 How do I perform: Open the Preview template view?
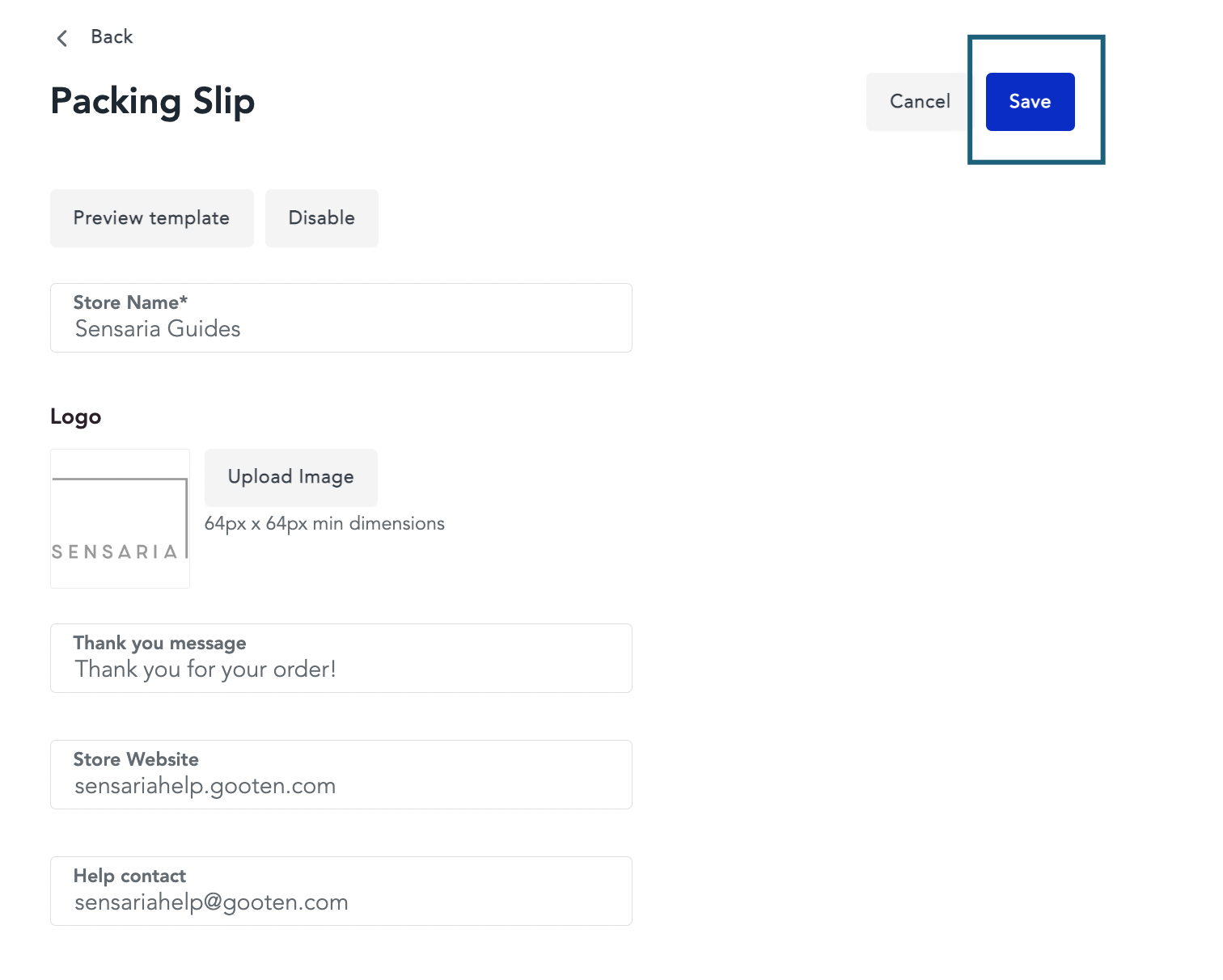[152, 218]
